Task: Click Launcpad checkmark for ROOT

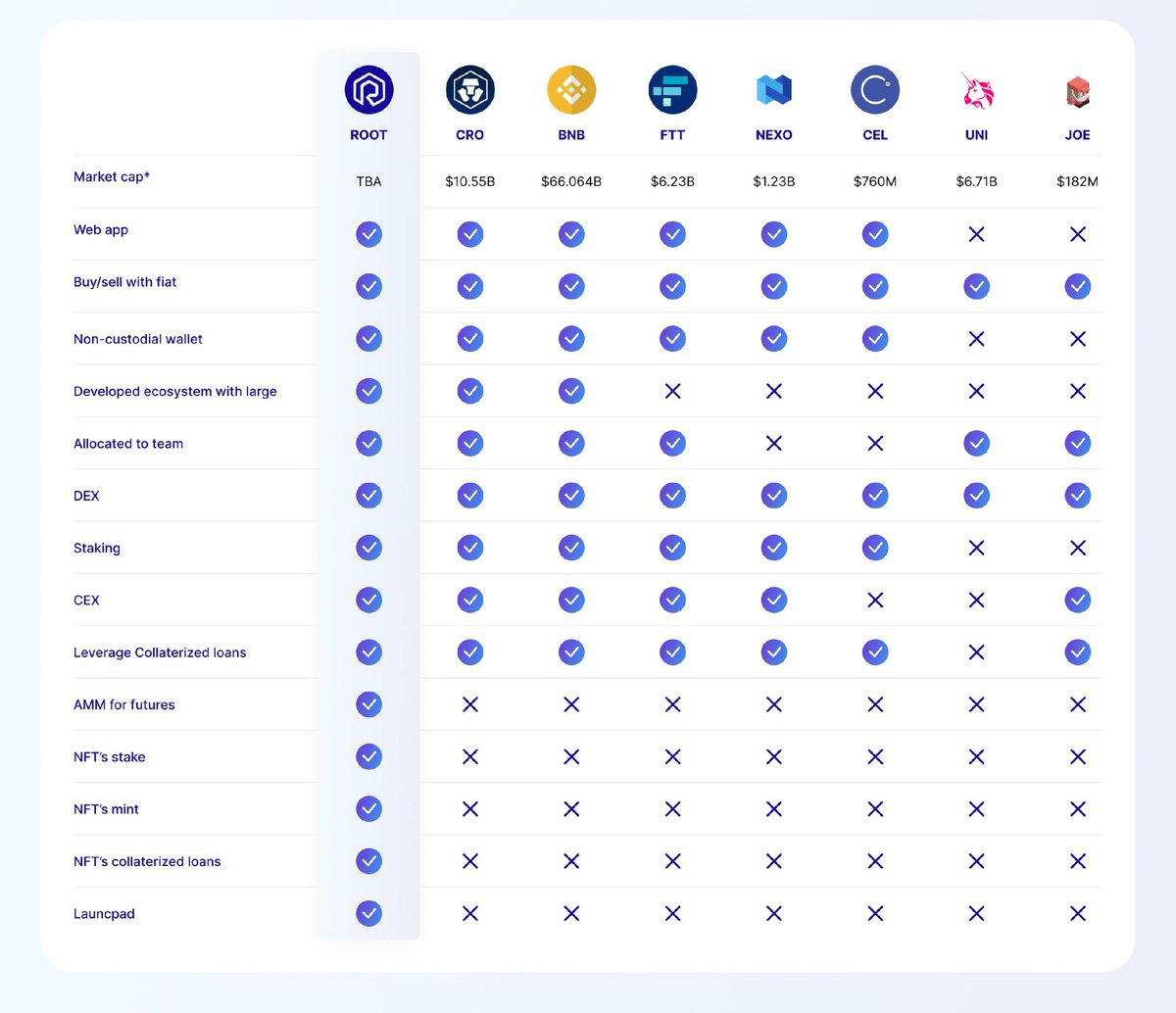Action: coord(368,913)
